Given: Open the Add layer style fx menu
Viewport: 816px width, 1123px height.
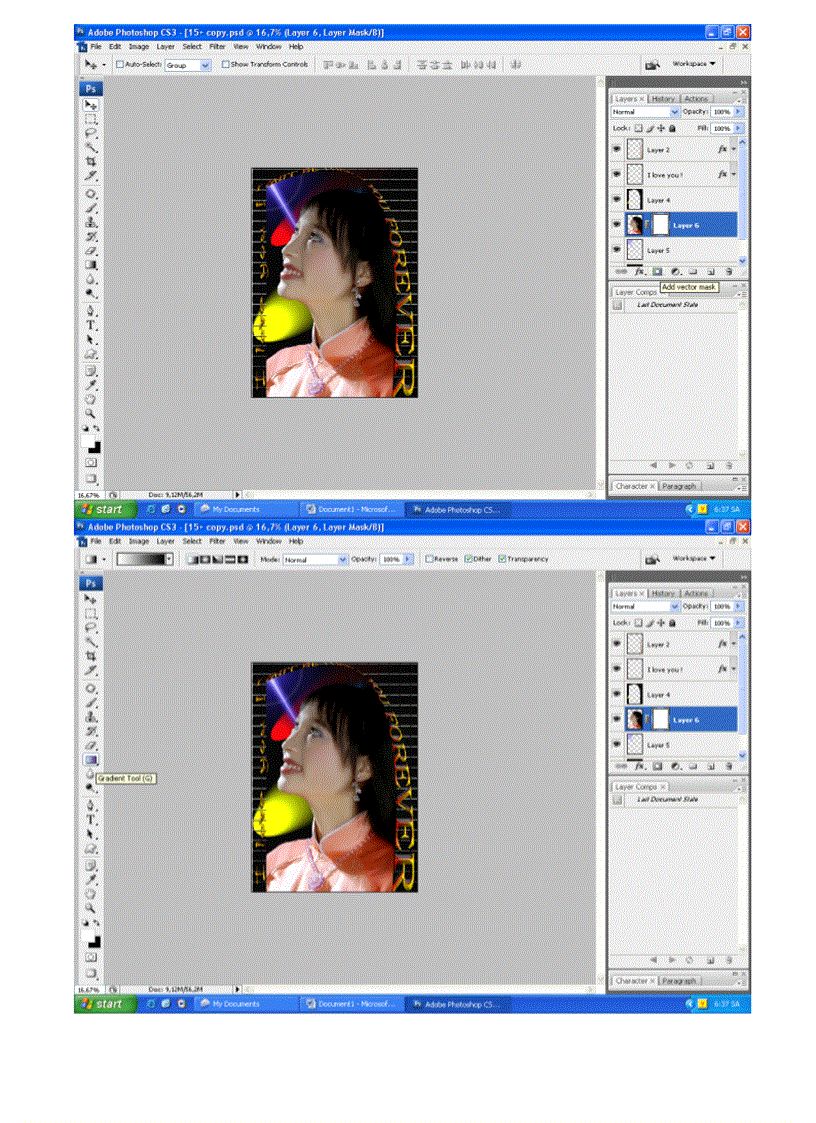Looking at the screenshot, I should [x=640, y=766].
